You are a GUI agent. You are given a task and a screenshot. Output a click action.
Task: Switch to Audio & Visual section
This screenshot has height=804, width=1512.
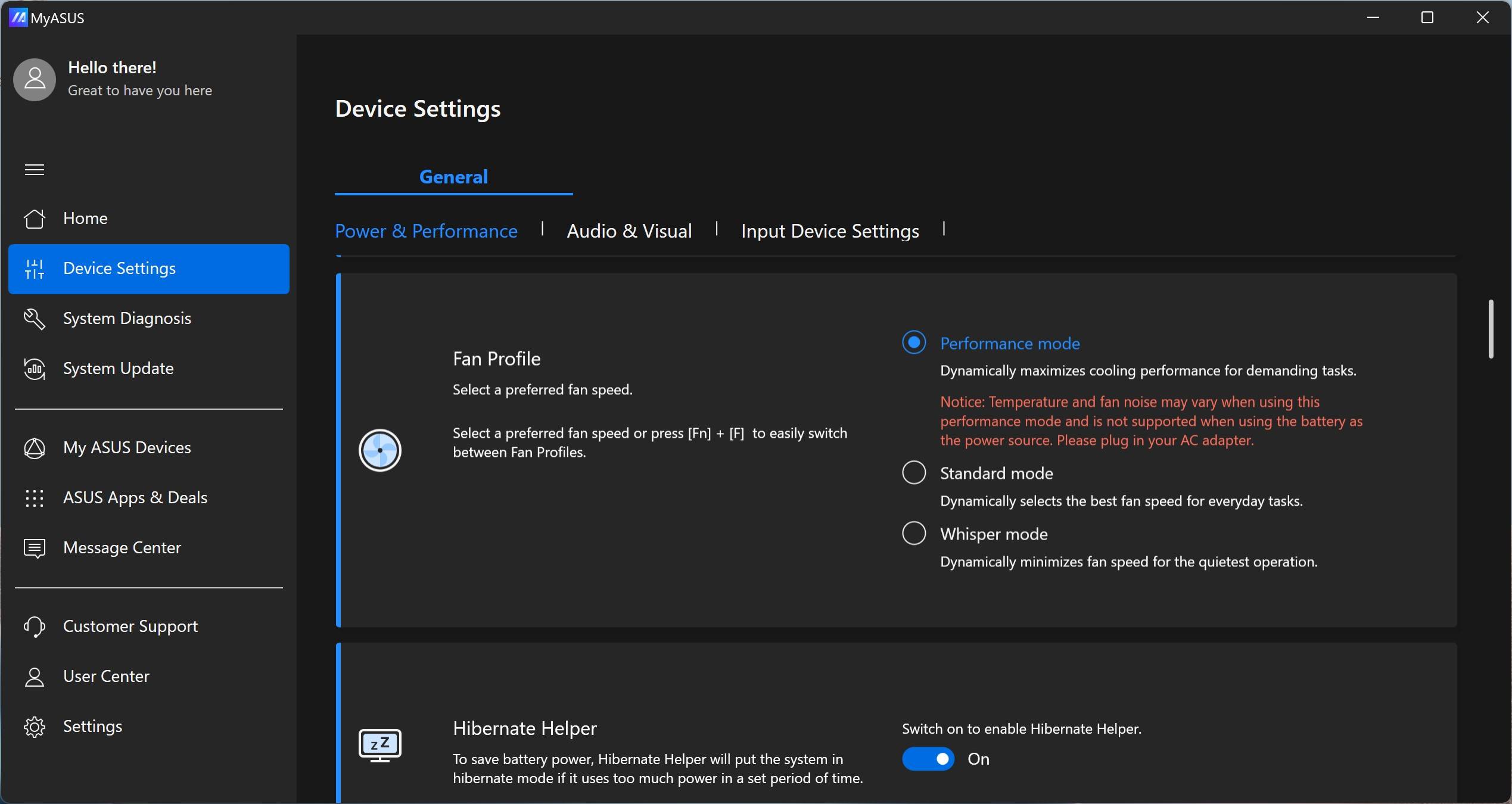point(629,231)
